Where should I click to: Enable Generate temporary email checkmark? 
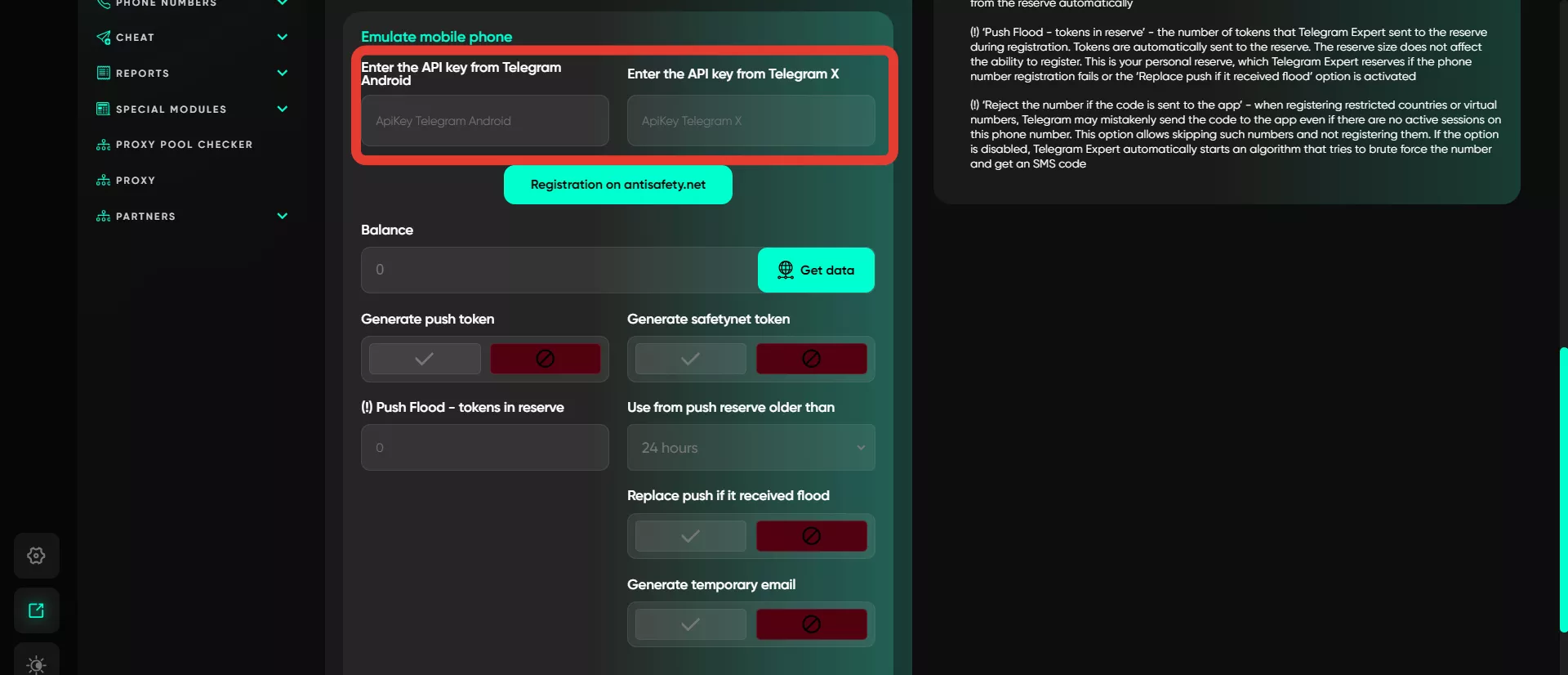click(x=691, y=624)
